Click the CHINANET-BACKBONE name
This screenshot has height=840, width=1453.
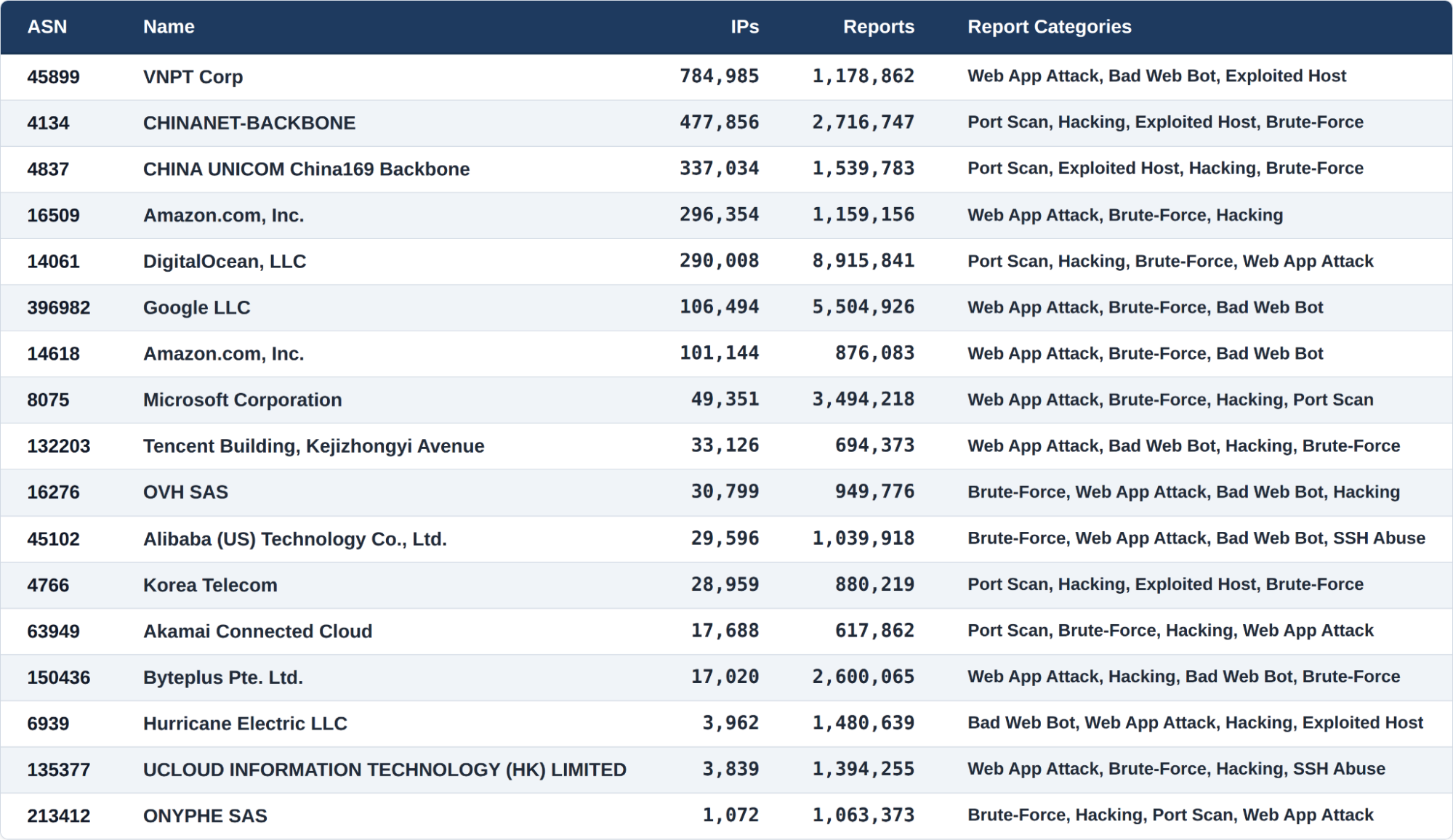pos(249,123)
